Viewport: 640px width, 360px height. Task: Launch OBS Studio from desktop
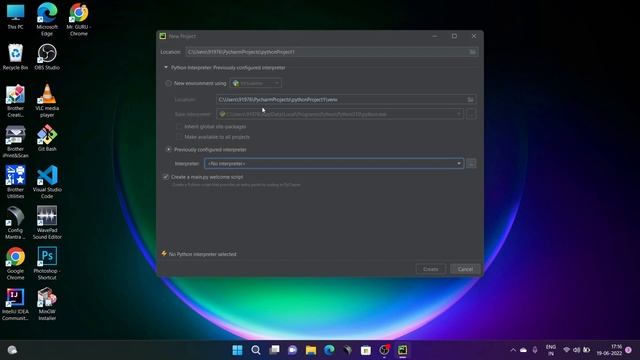tap(47, 57)
